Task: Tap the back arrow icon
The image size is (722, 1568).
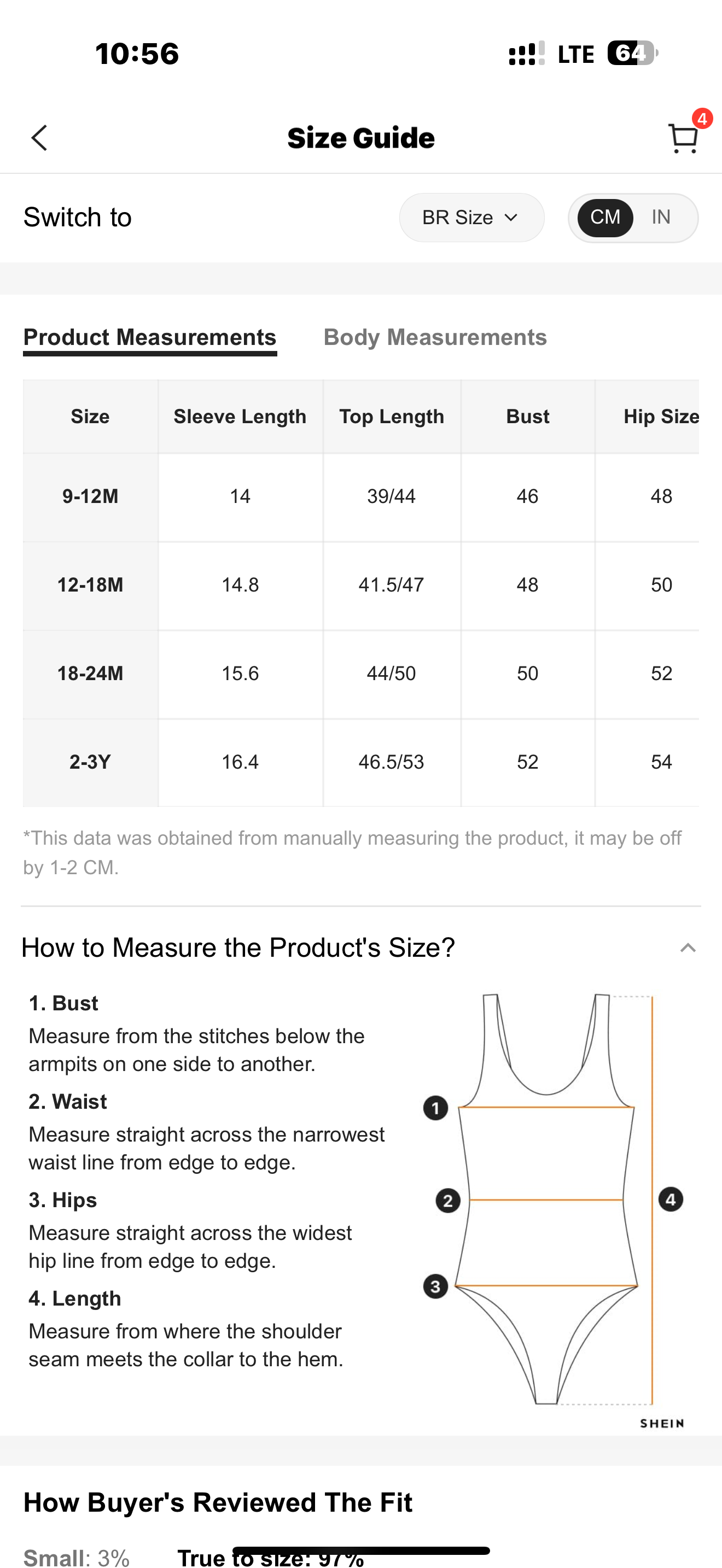Action: (39, 138)
